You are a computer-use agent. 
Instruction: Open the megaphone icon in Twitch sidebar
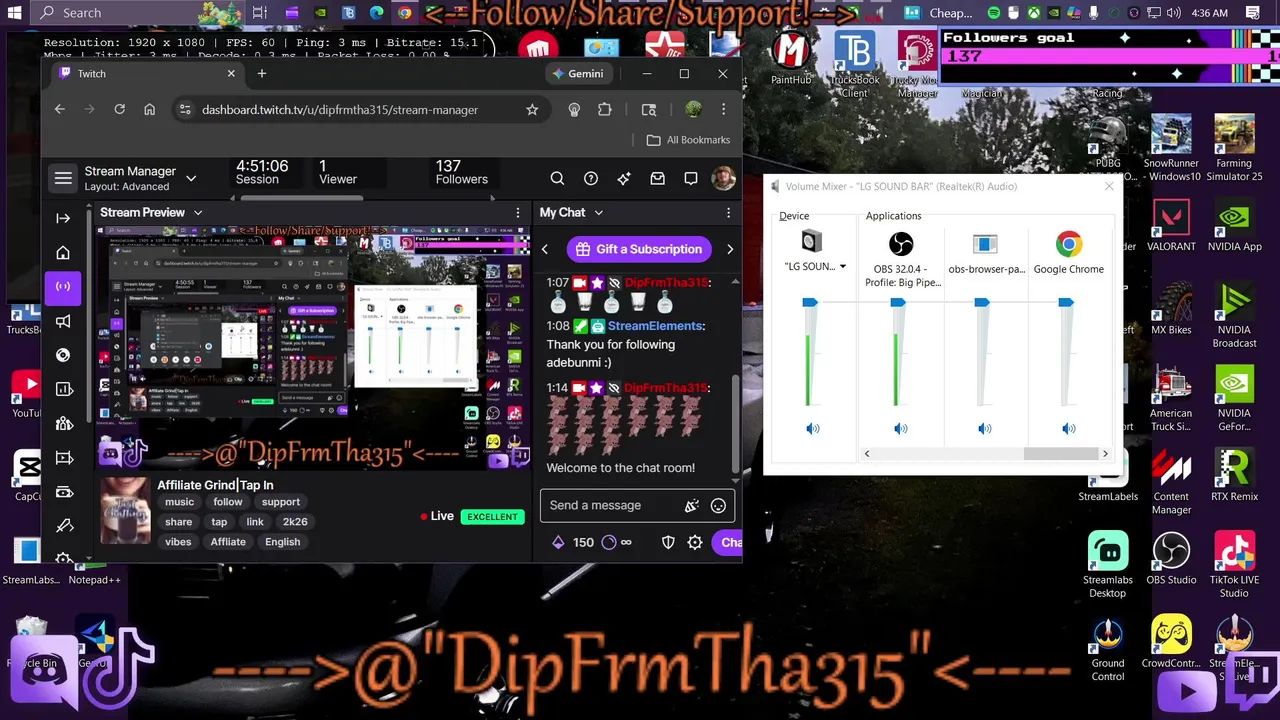63,321
